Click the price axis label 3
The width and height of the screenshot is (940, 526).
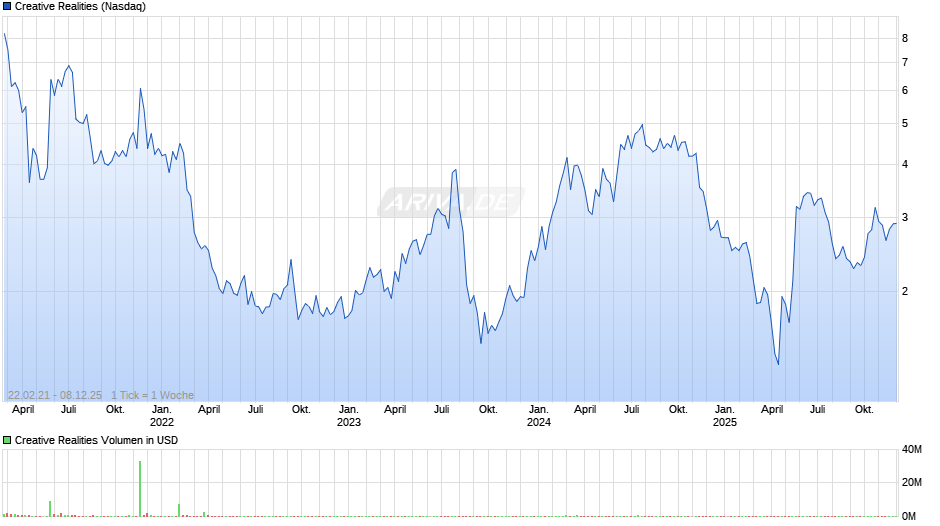[x=905, y=218]
